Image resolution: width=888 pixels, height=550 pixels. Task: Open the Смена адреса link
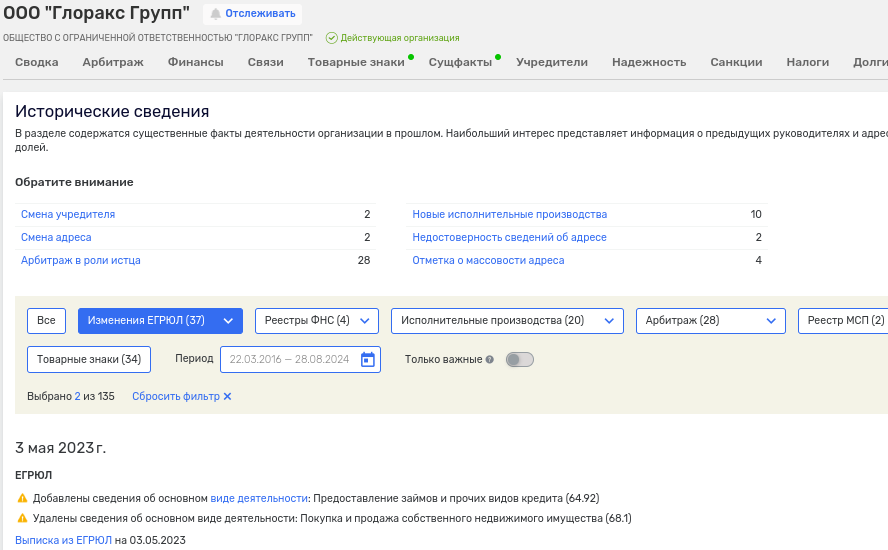[x=56, y=237]
